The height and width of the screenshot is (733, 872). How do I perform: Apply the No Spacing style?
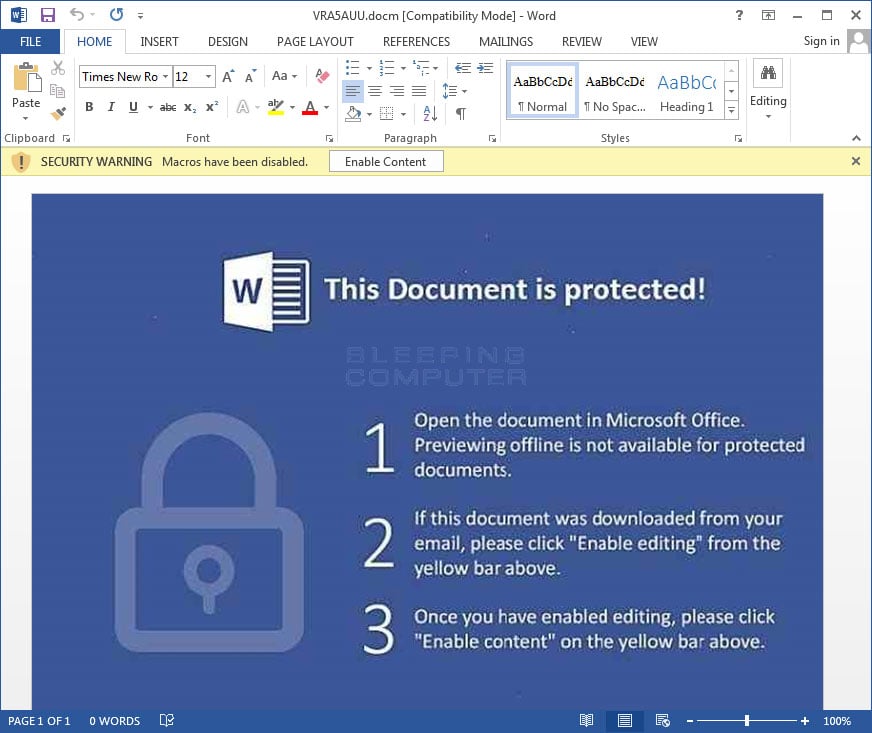(615, 90)
